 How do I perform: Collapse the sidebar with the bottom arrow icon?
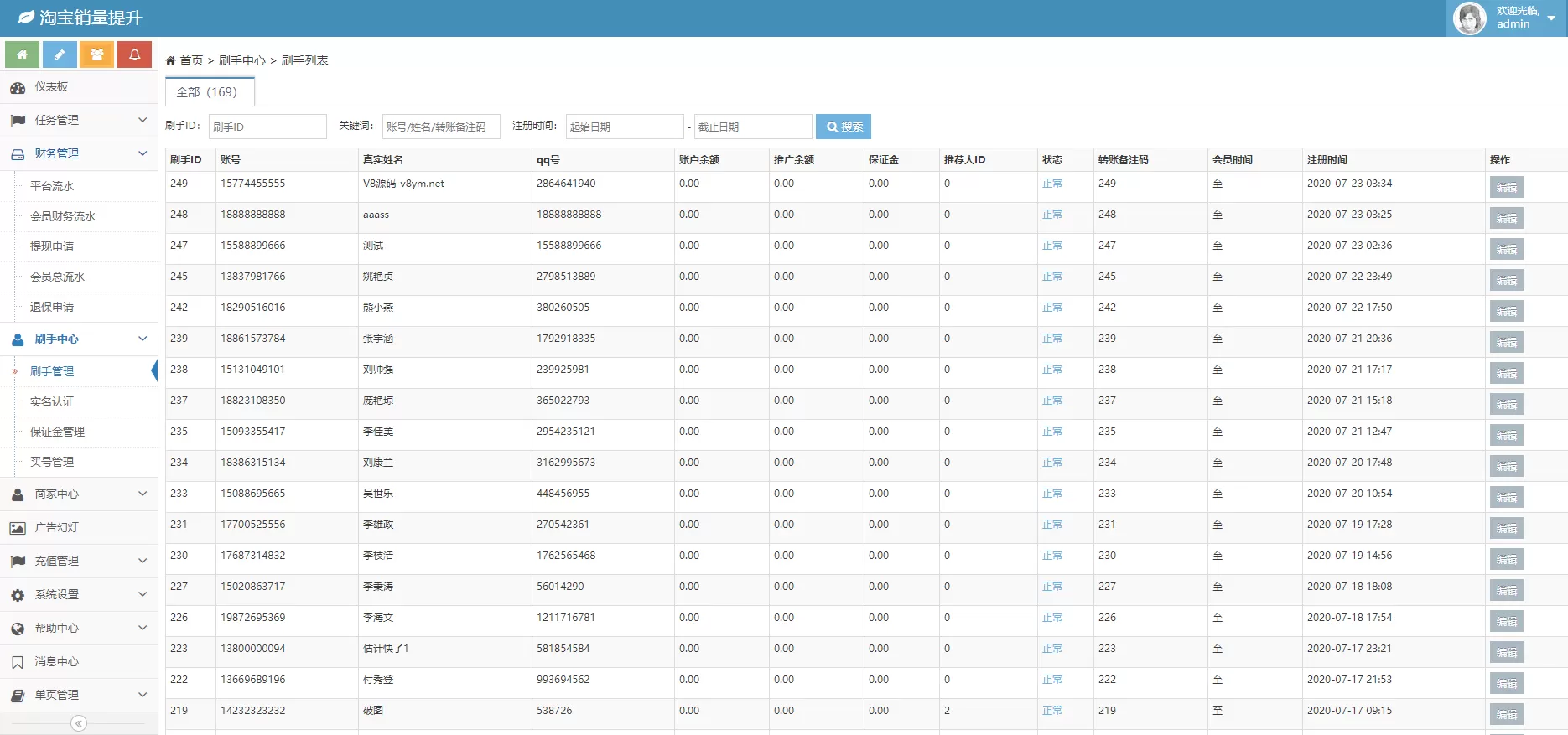79,723
